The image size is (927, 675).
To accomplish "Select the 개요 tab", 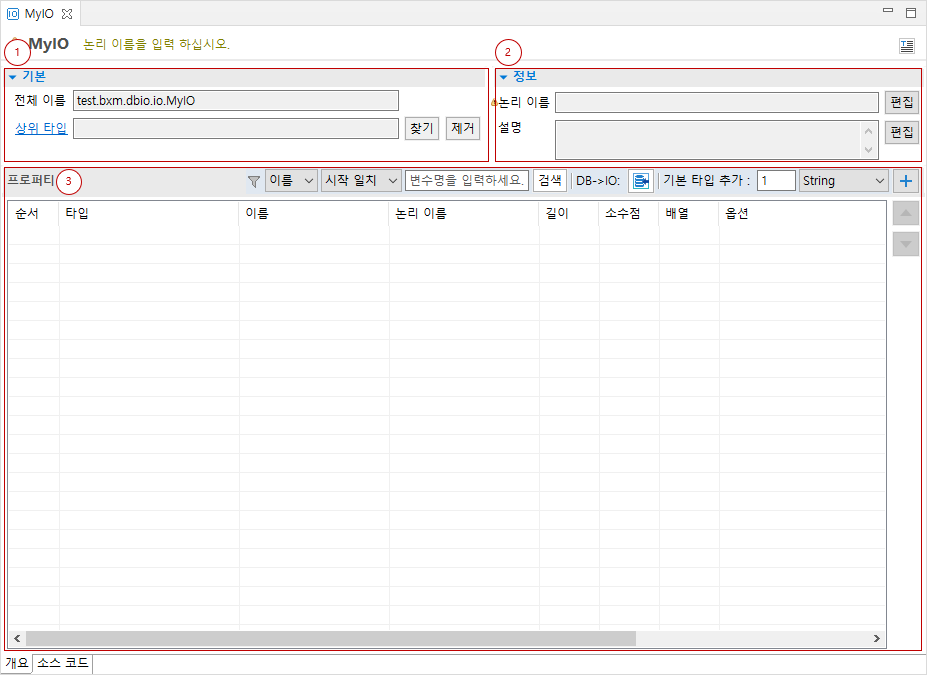I will (x=17, y=663).
